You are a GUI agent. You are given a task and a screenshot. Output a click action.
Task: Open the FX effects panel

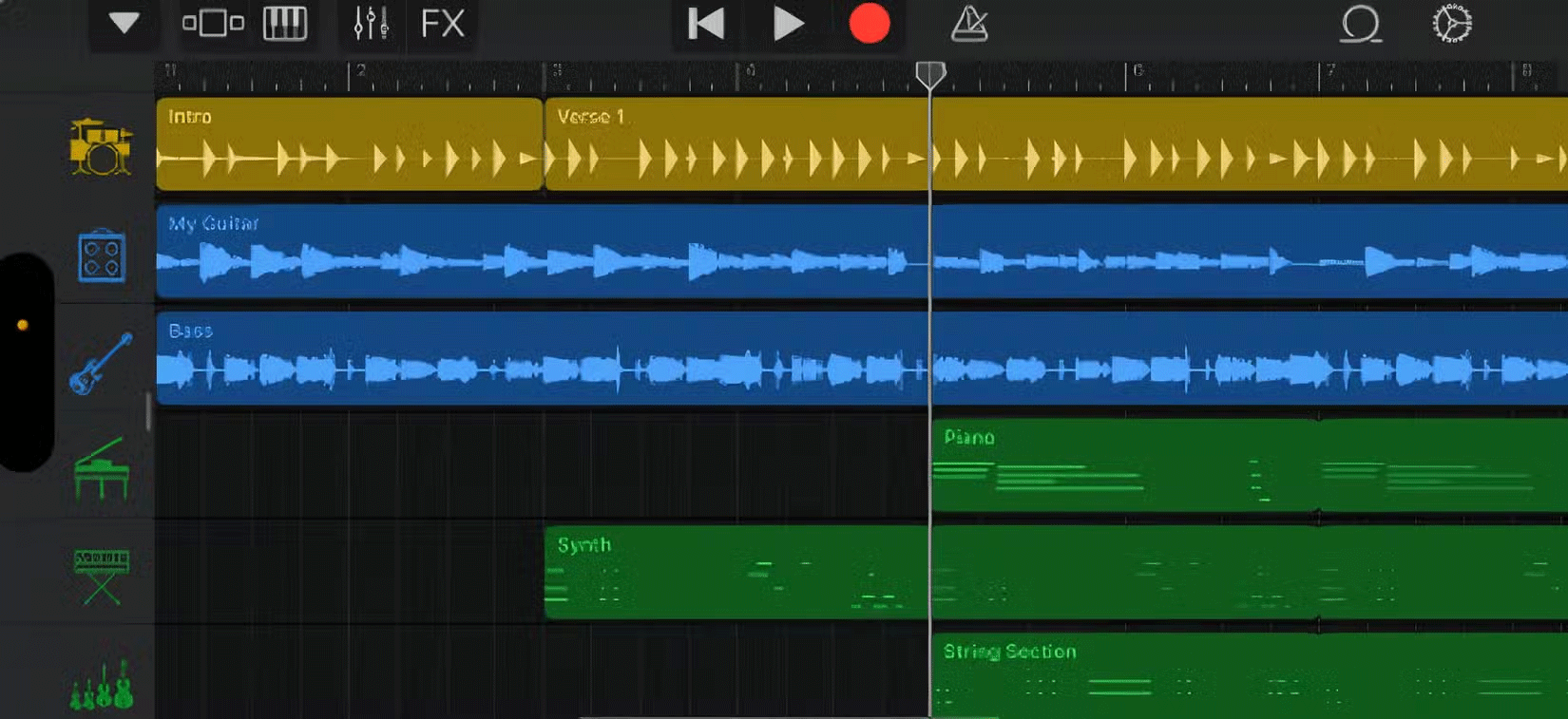tap(442, 24)
